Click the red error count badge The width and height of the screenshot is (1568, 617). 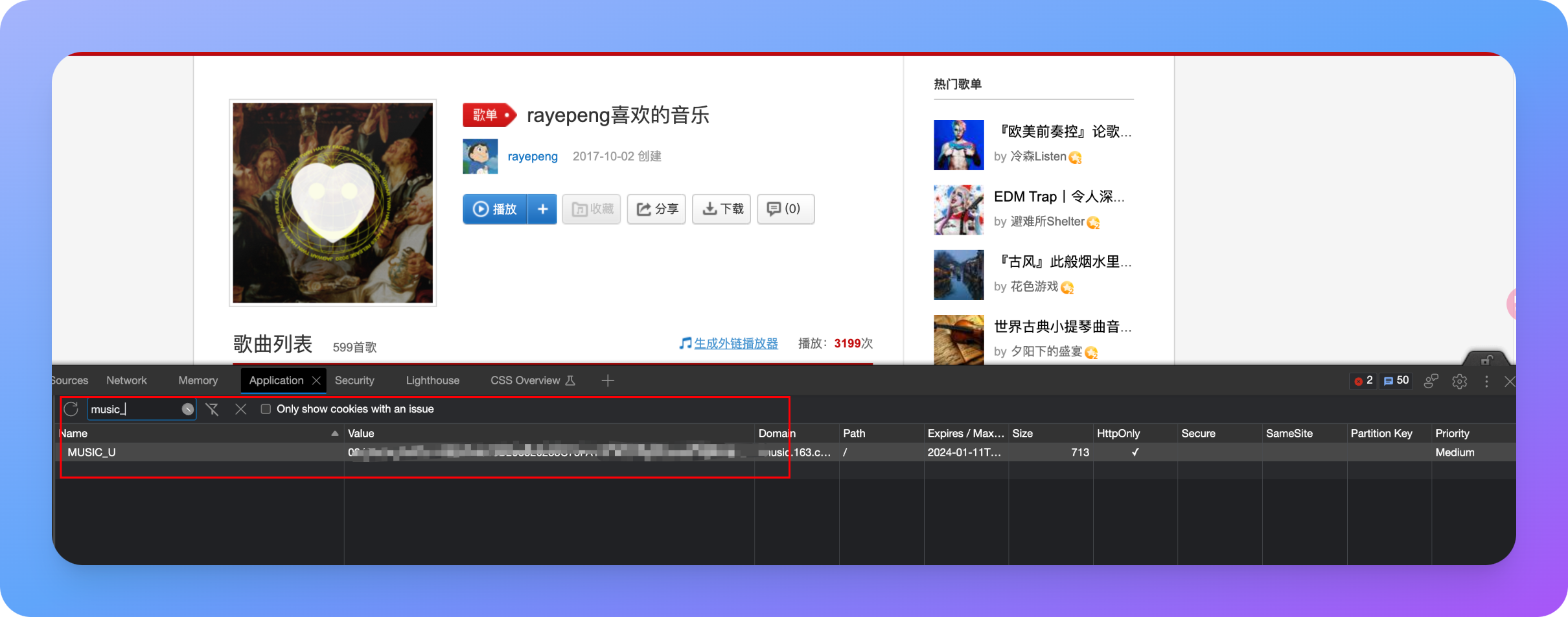coord(1363,381)
